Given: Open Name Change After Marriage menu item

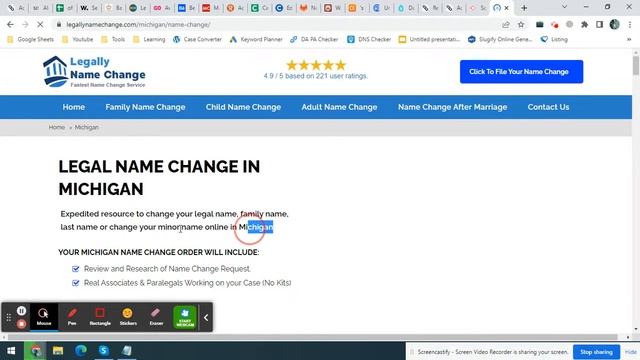Looking at the screenshot, I should [x=453, y=107].
